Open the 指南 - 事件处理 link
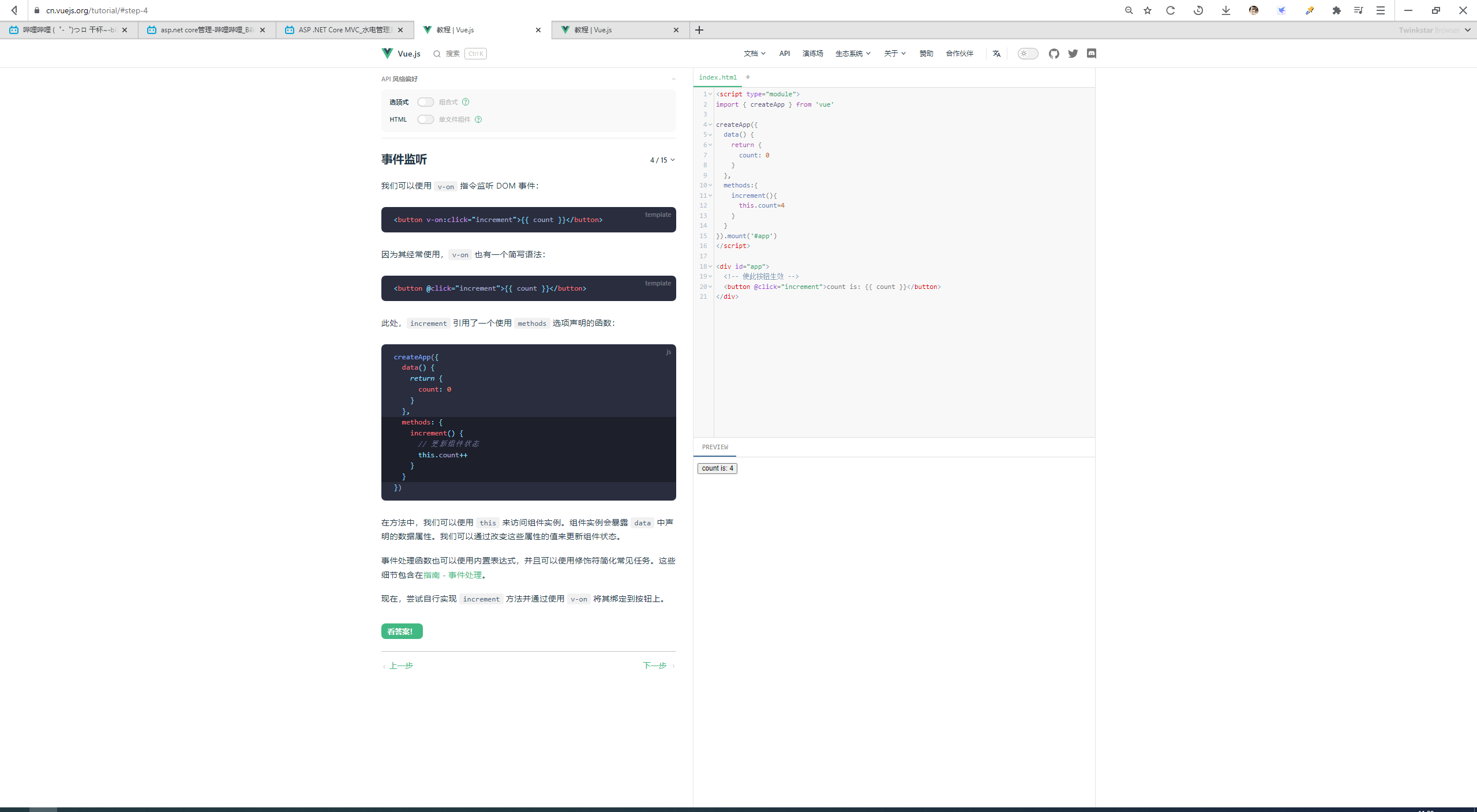Viewport: 1477px width, 812px height. tap(452, 575)
